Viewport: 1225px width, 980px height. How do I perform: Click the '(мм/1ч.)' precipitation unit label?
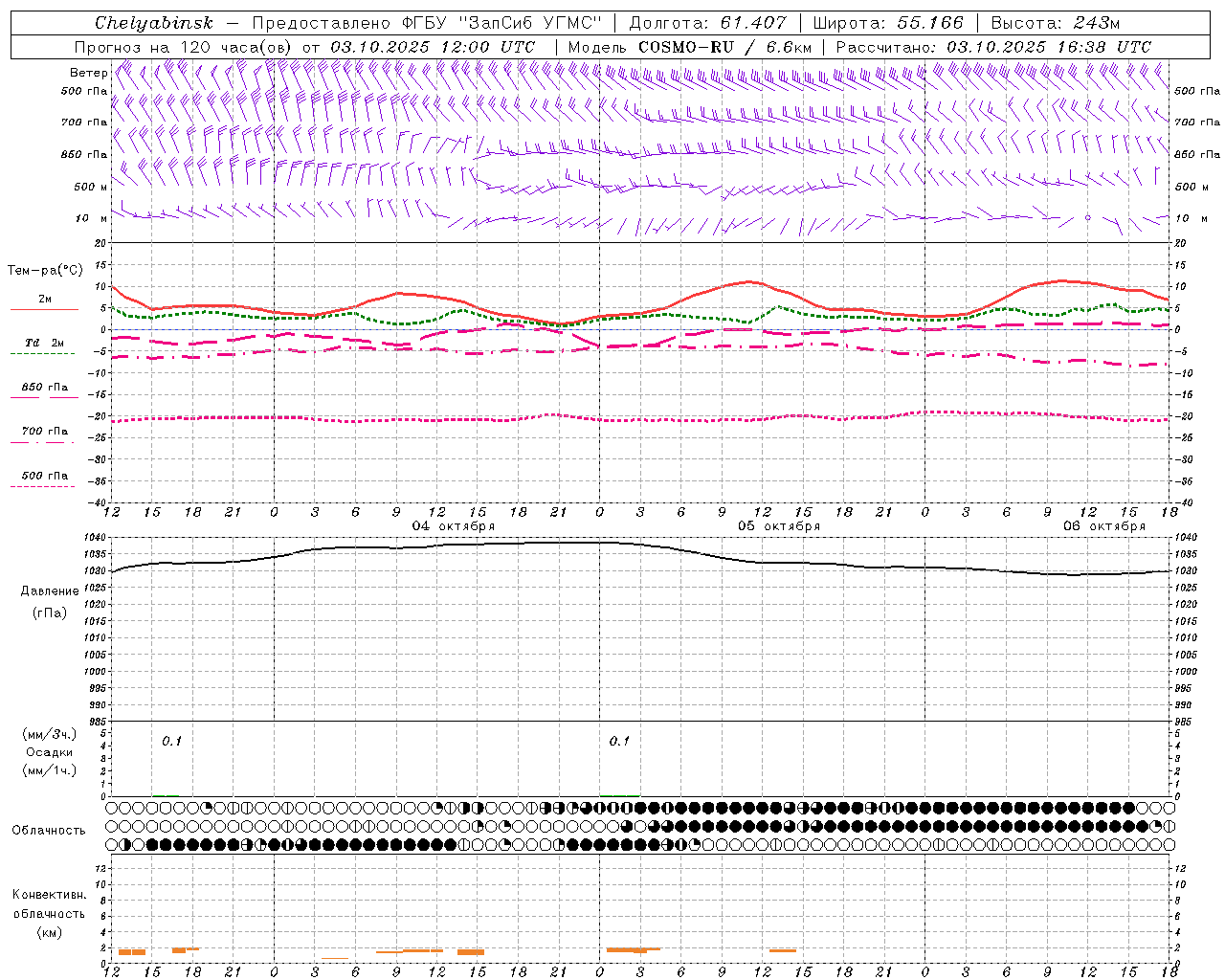point(50,770)
